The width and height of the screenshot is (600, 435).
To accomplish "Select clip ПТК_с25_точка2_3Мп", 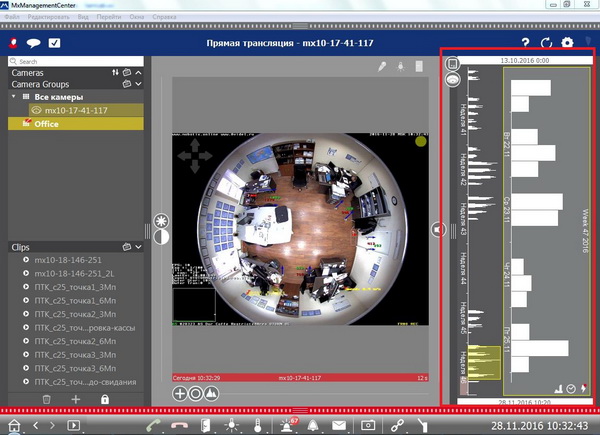I will click(75, 314).
